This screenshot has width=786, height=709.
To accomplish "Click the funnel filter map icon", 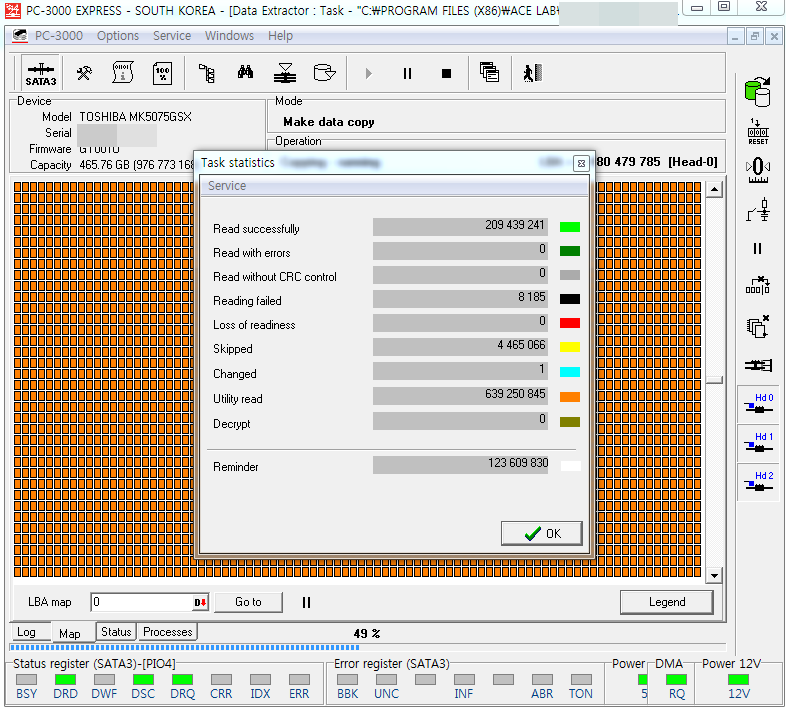I will click(x=285, y=73).
